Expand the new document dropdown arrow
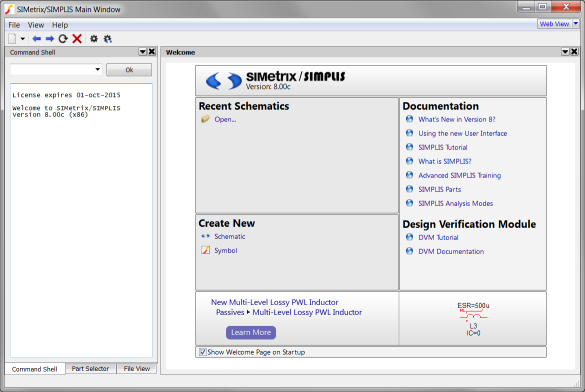The image size is (585, 392). click(x=23, y=38)
